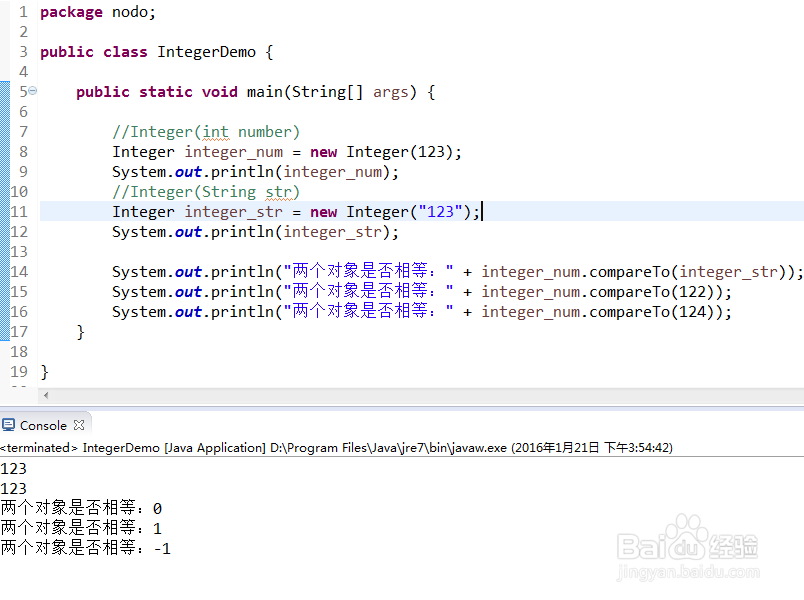Click 'compareTo(122)' on line 15

655,292
